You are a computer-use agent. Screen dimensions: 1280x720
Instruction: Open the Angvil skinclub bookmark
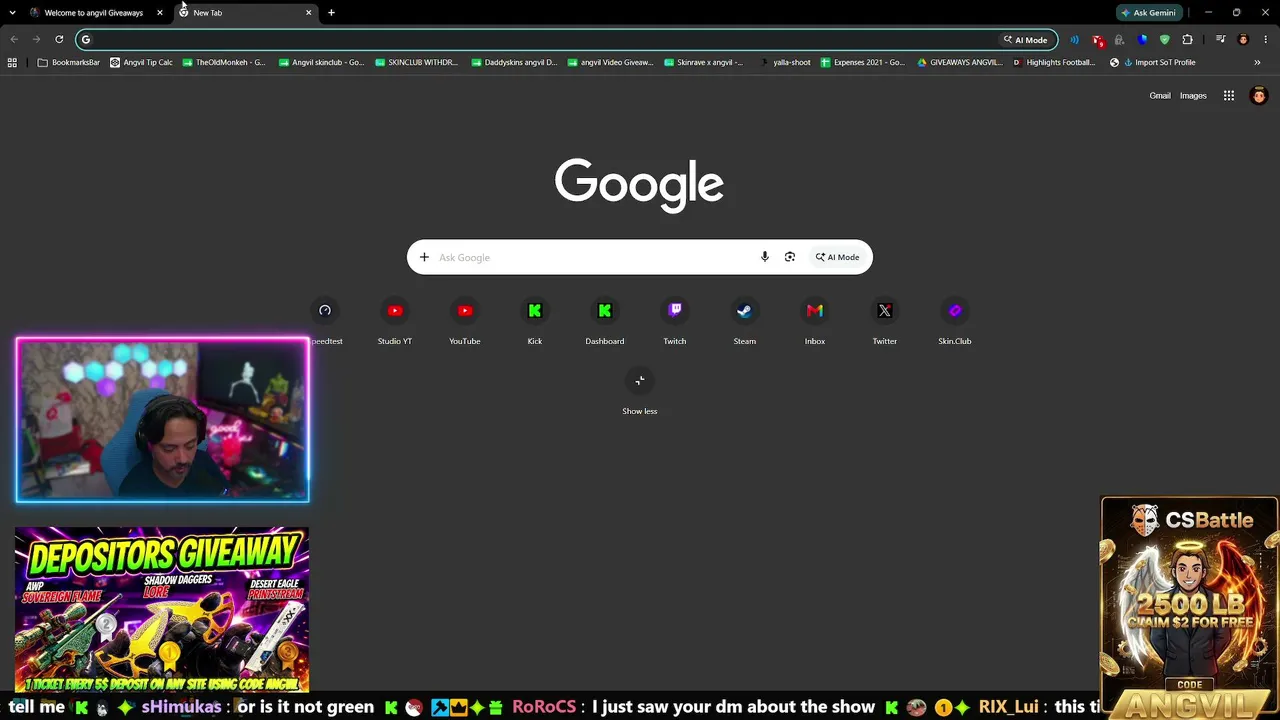tap(321, 62)
